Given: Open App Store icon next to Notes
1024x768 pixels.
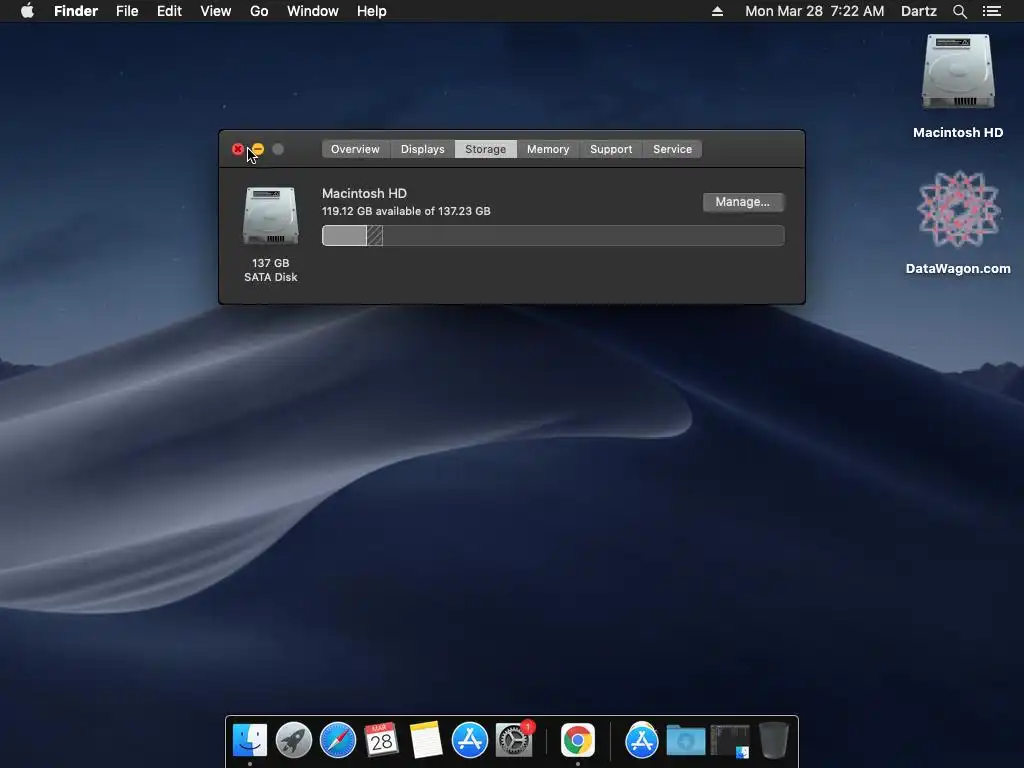Looking at the screenshot, I should pos(470,740).
